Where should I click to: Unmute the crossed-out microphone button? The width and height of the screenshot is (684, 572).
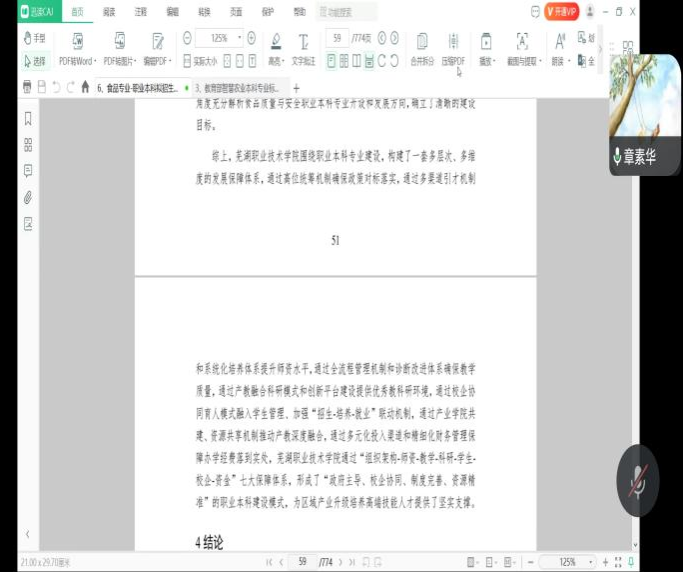coord(636,482)
